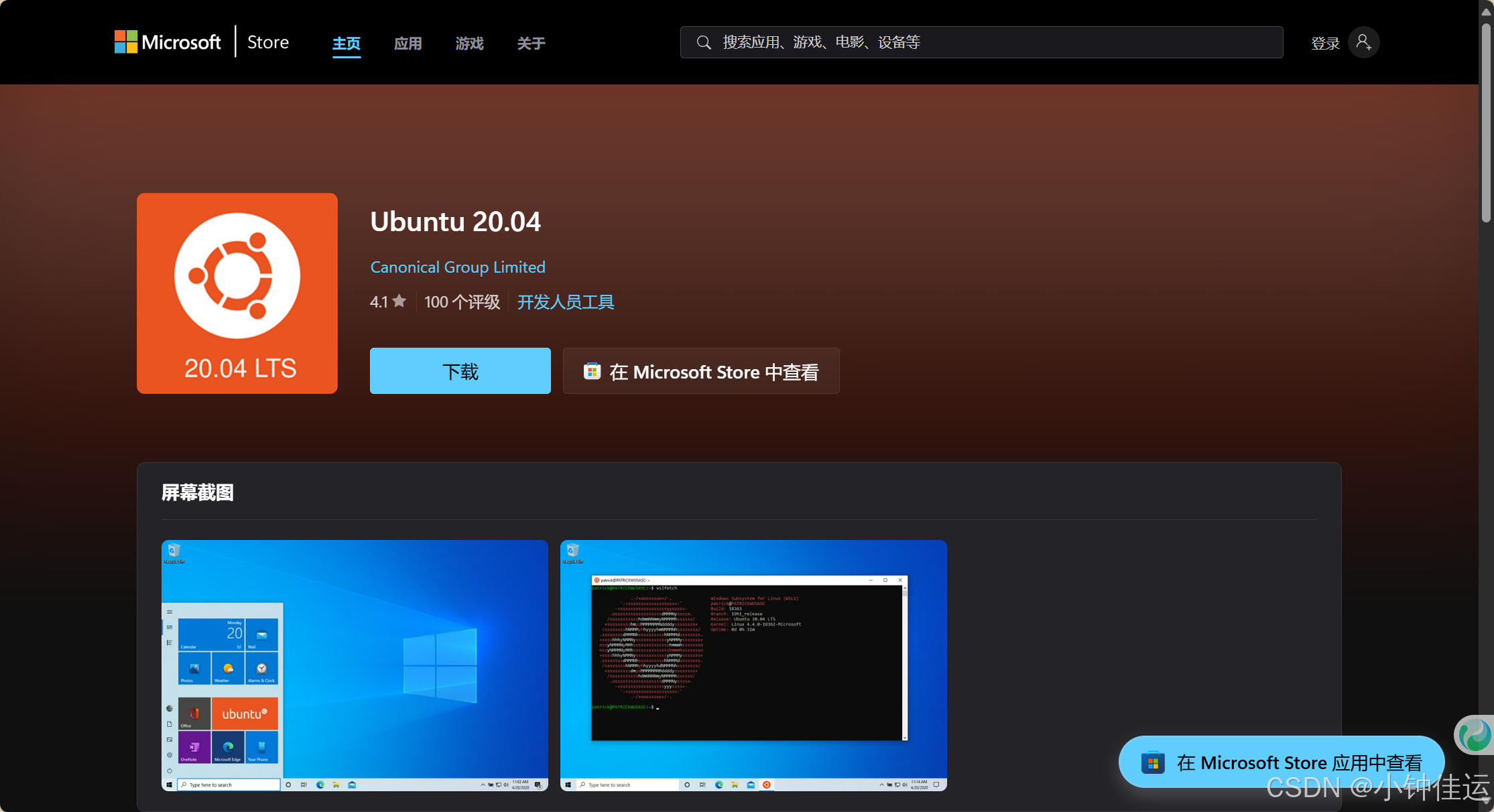Open the 开发人员工具 category link
1494x812 pixels.
point(566,302)
